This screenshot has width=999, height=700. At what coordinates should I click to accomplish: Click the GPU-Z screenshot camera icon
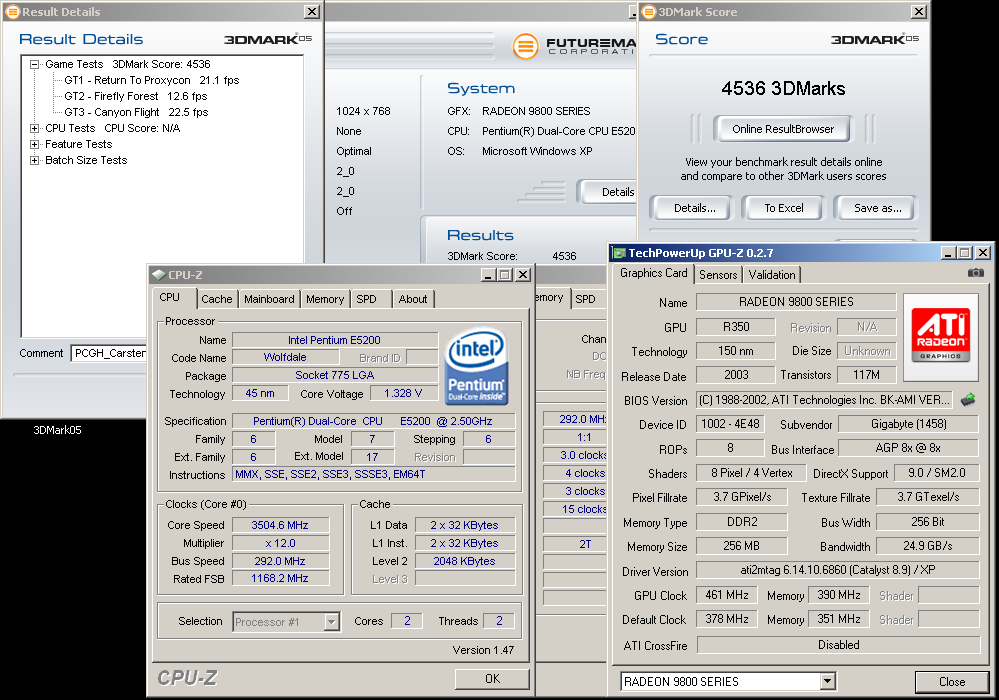[975, 273]
